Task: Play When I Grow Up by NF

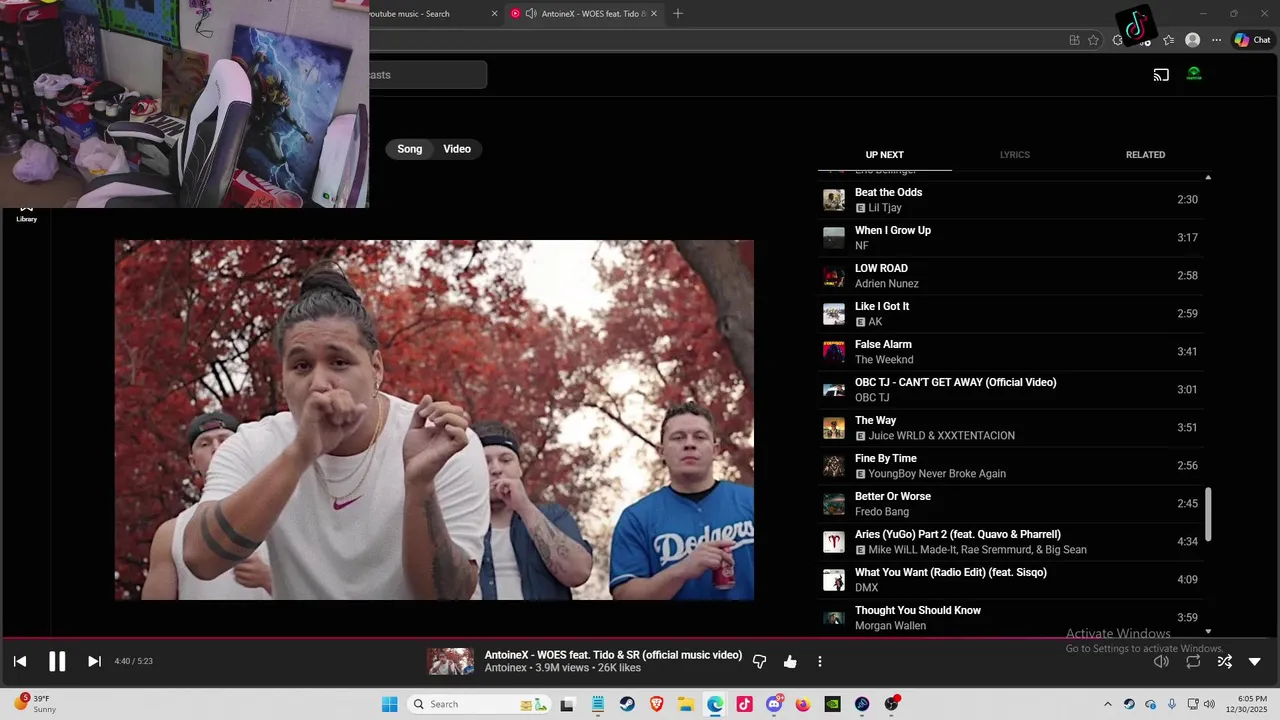Action: 1010,238
